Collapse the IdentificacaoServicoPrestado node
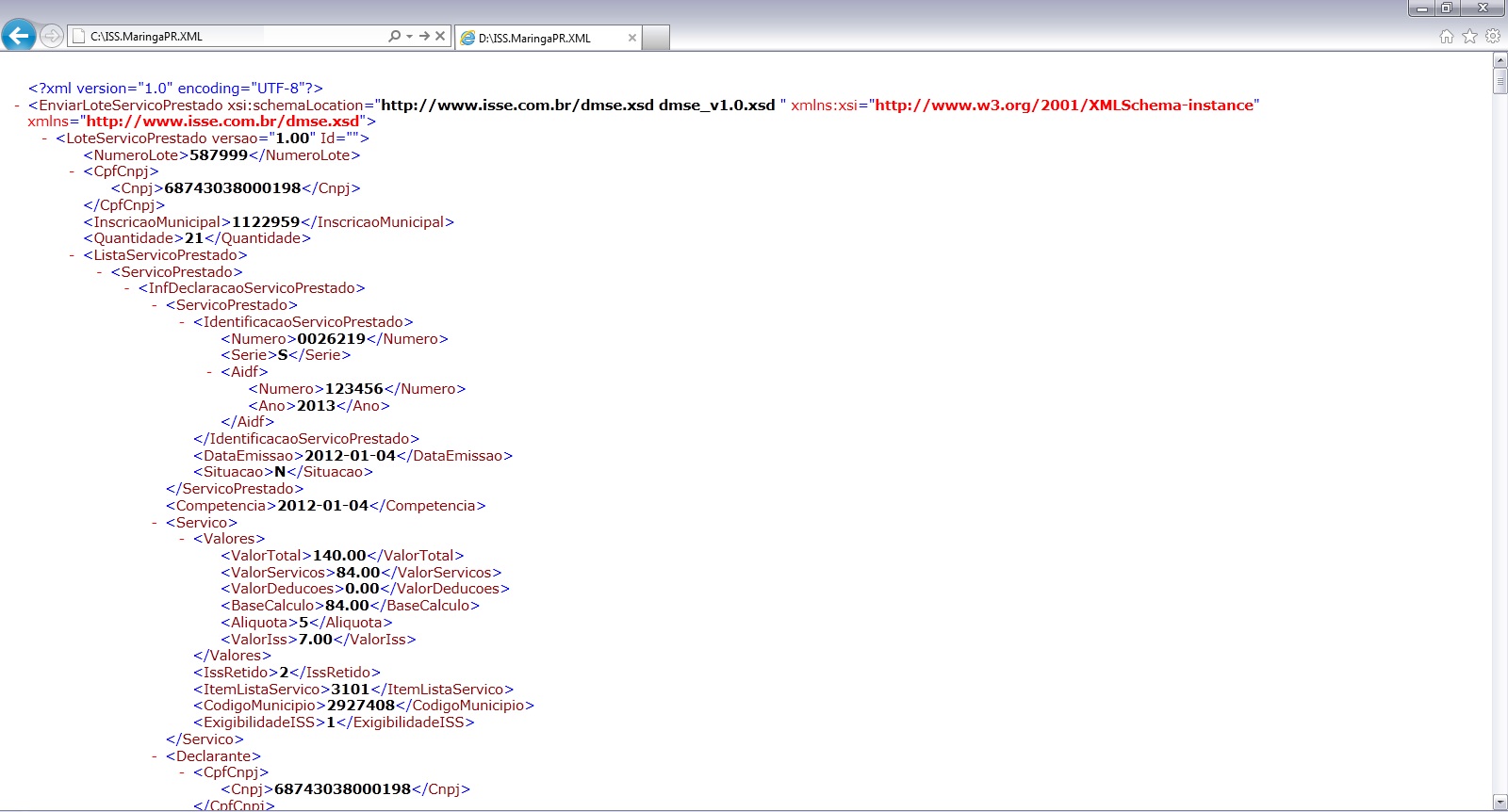The height and width of the screenshot is (812, 1508). tap(182, 322)
